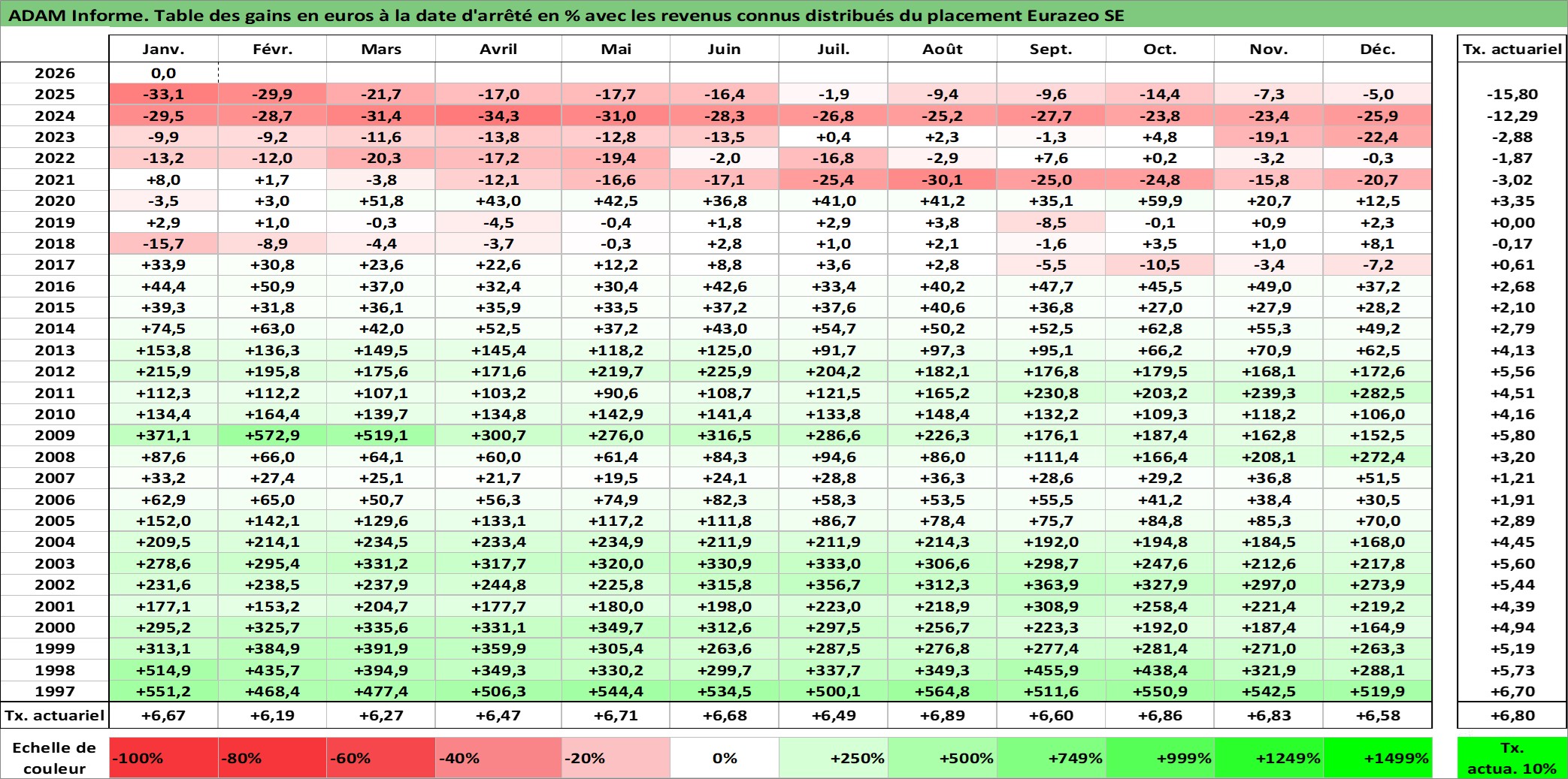Click the -100% red color scale swatch
Screen dimensions: 1568x779
[x=164, y=758]
